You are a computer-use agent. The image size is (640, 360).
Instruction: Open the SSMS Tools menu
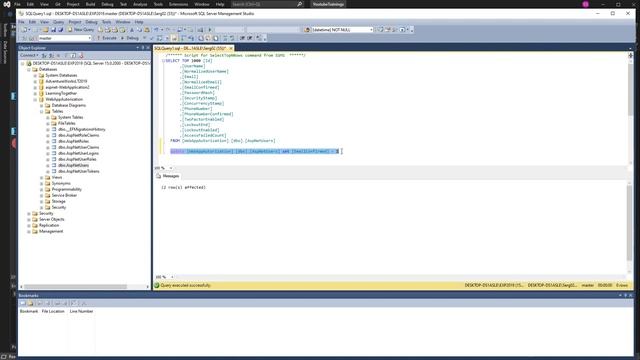coord(107,22)
